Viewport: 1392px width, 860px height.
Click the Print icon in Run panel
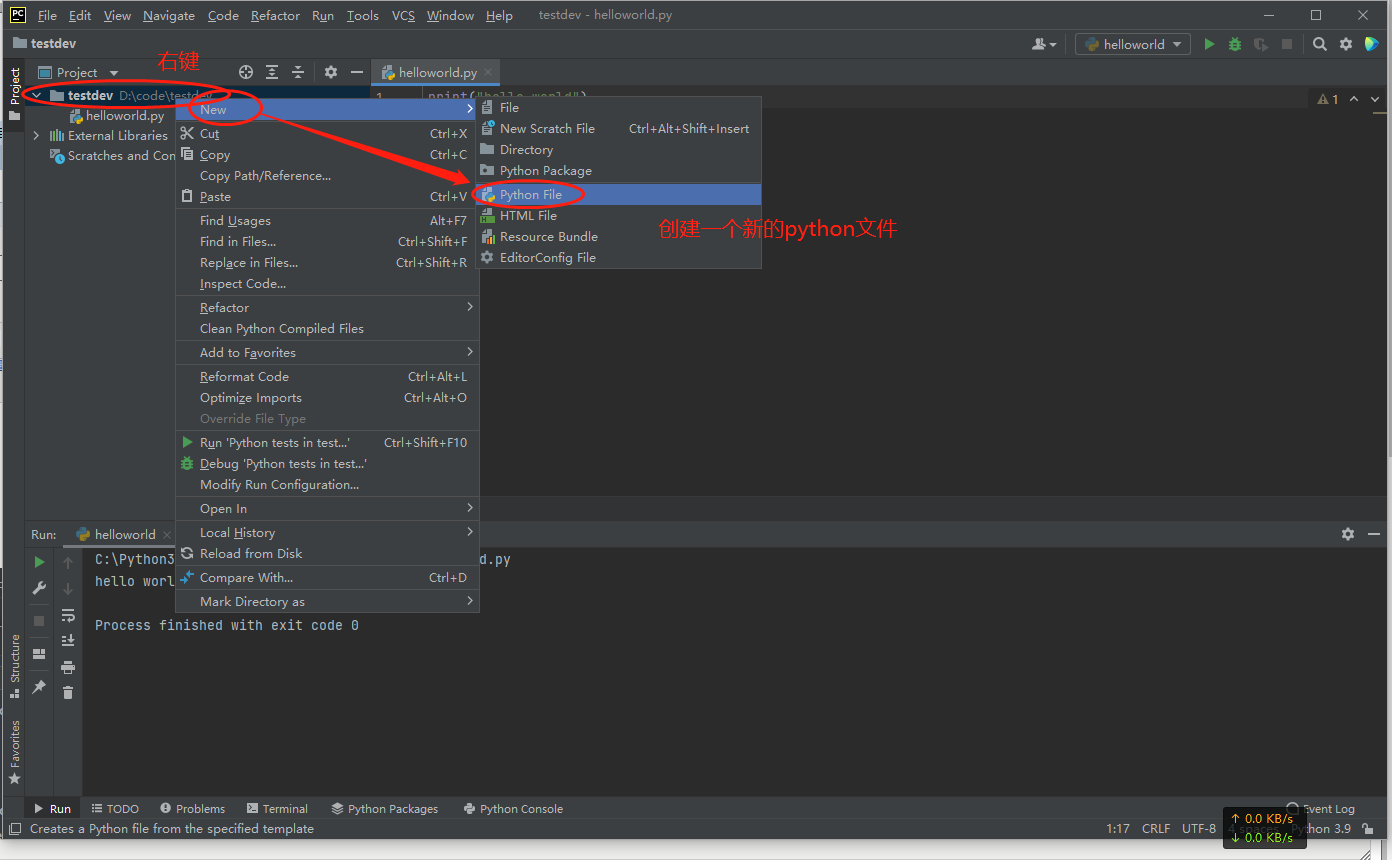[68, 666]
